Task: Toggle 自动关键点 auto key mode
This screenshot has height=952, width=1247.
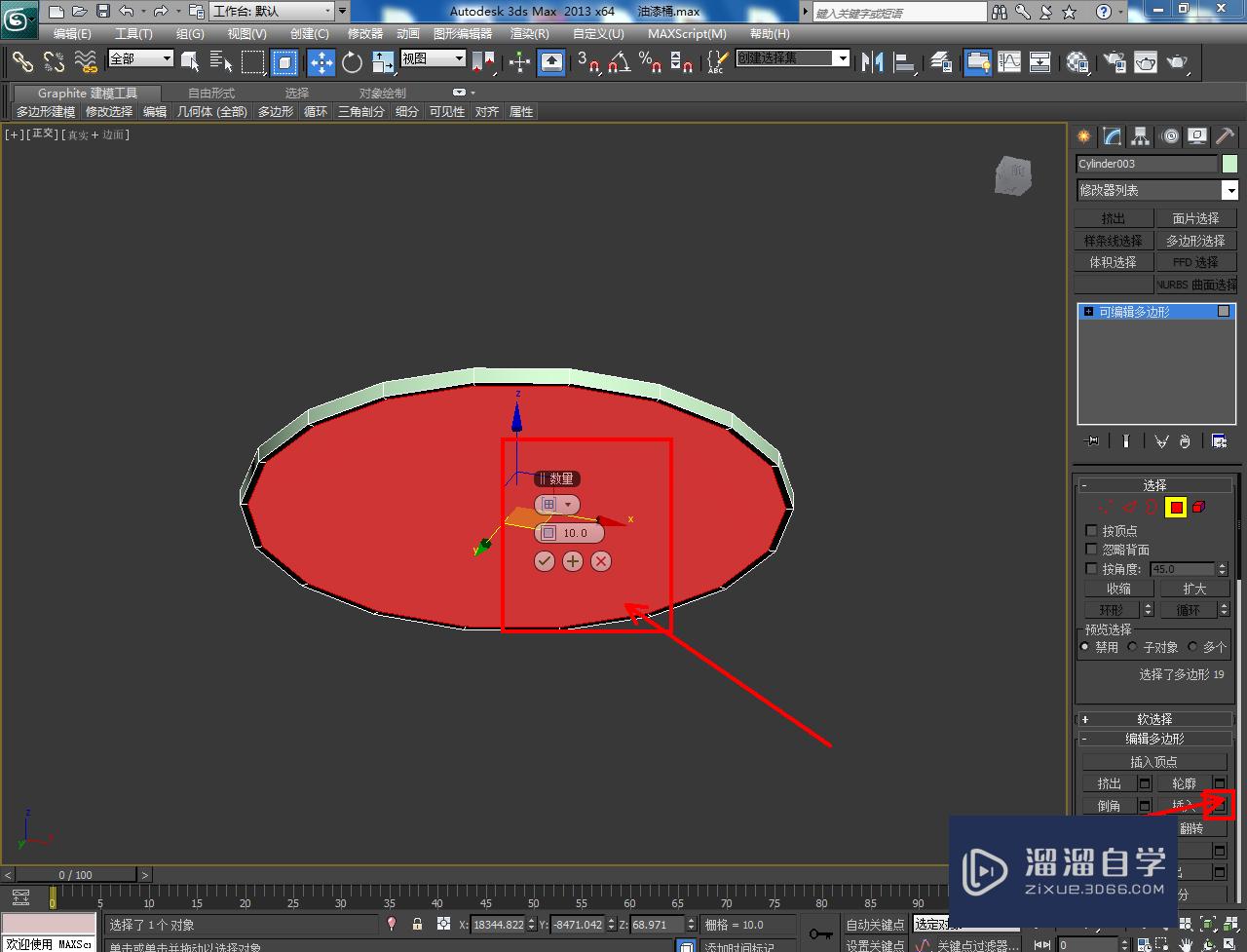Action: 875,925
